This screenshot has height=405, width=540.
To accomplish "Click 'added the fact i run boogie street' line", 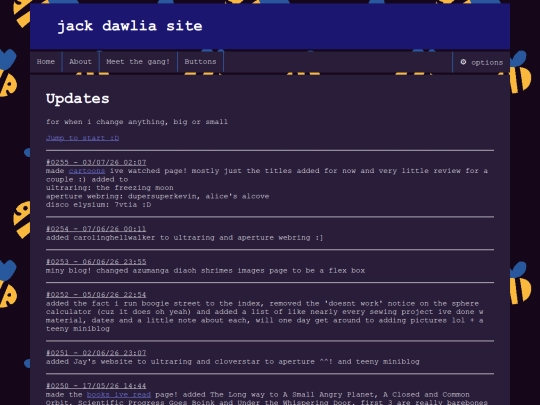I will 262,303.
